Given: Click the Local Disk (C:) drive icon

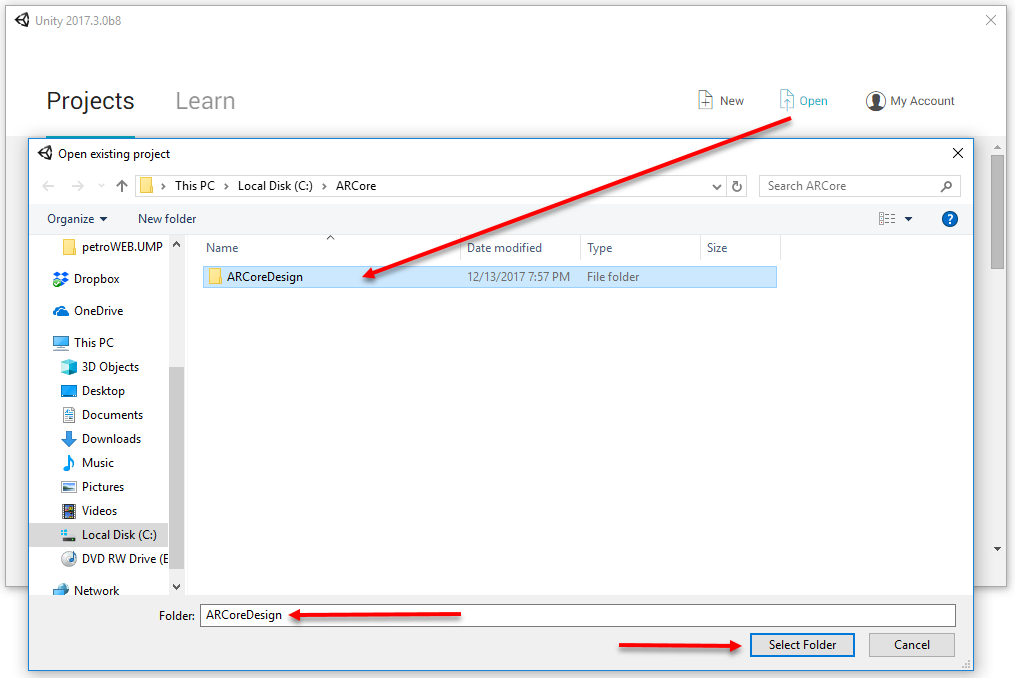Looking at the screenshot, I should coord(69,535).
